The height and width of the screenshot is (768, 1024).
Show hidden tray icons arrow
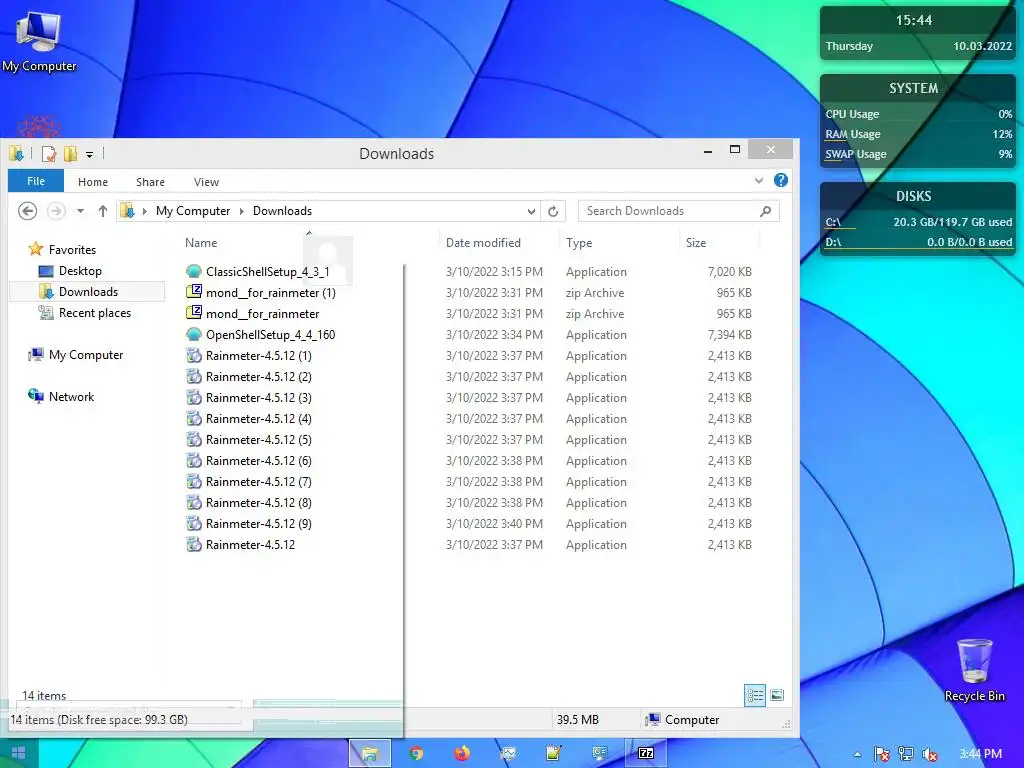pyautogui.click(x=857, y=754)
